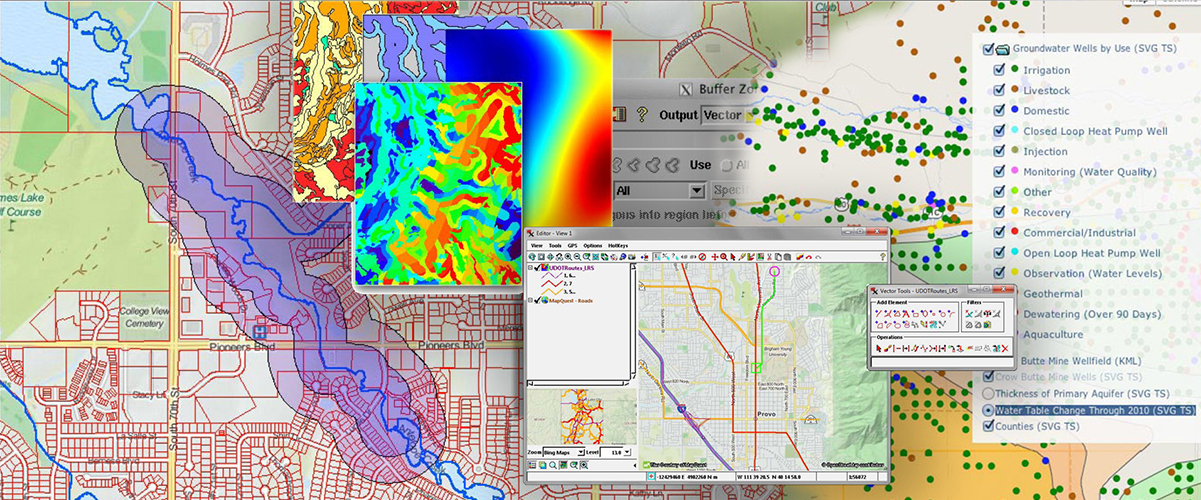Toggle the Monitoring (Water Quality) checkbox

coord(999,172)
